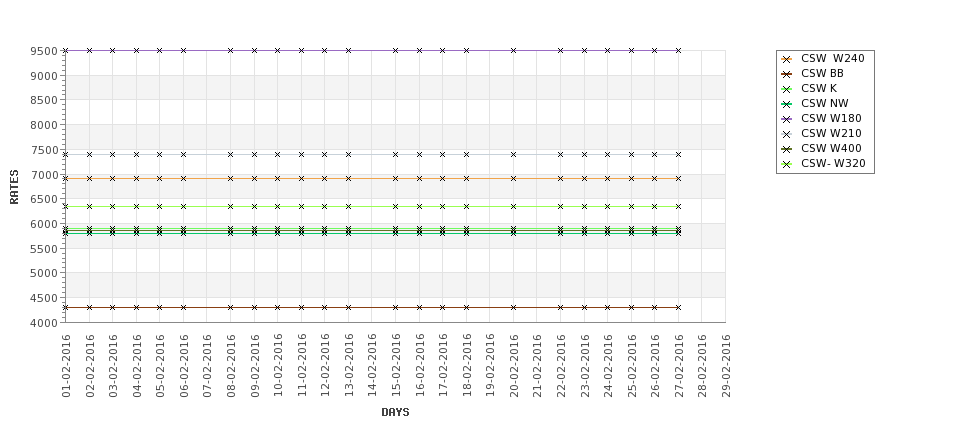The height and width of the screenshot is (429, 975).
Task: Select the CSW W400 legend label
Action: point(831,148)
